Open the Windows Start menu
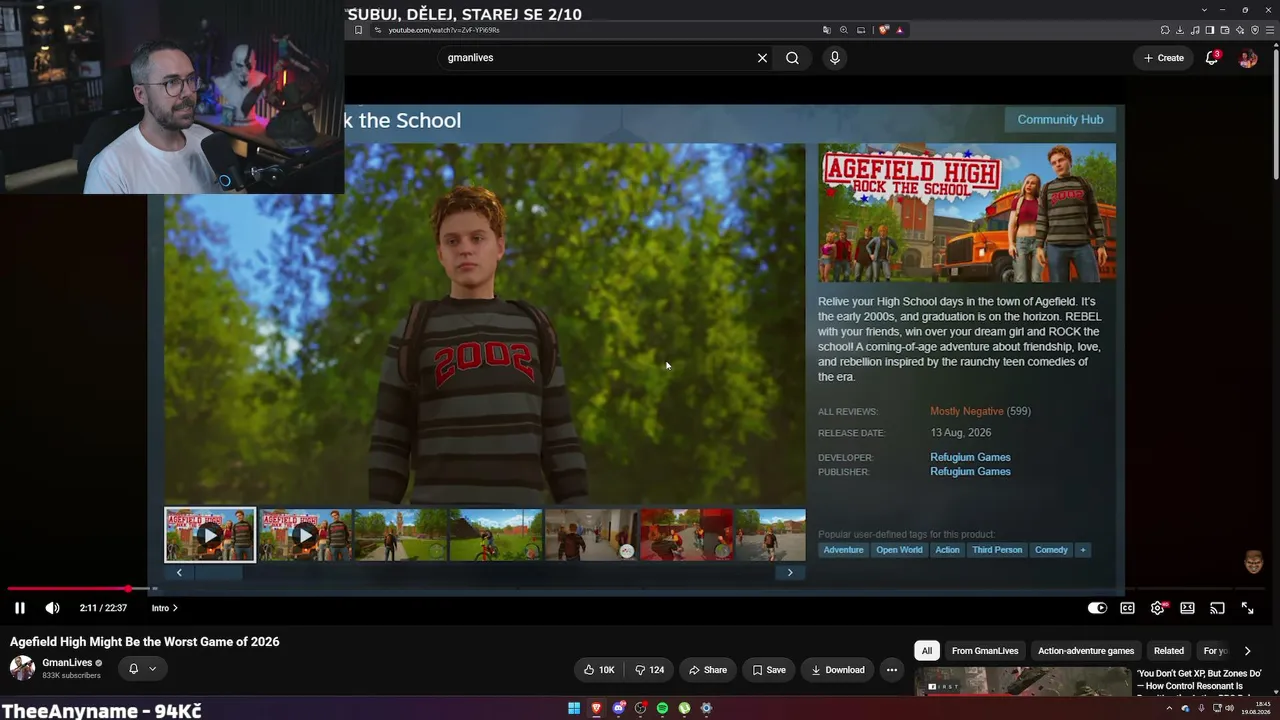 click(x=574, y=708)
